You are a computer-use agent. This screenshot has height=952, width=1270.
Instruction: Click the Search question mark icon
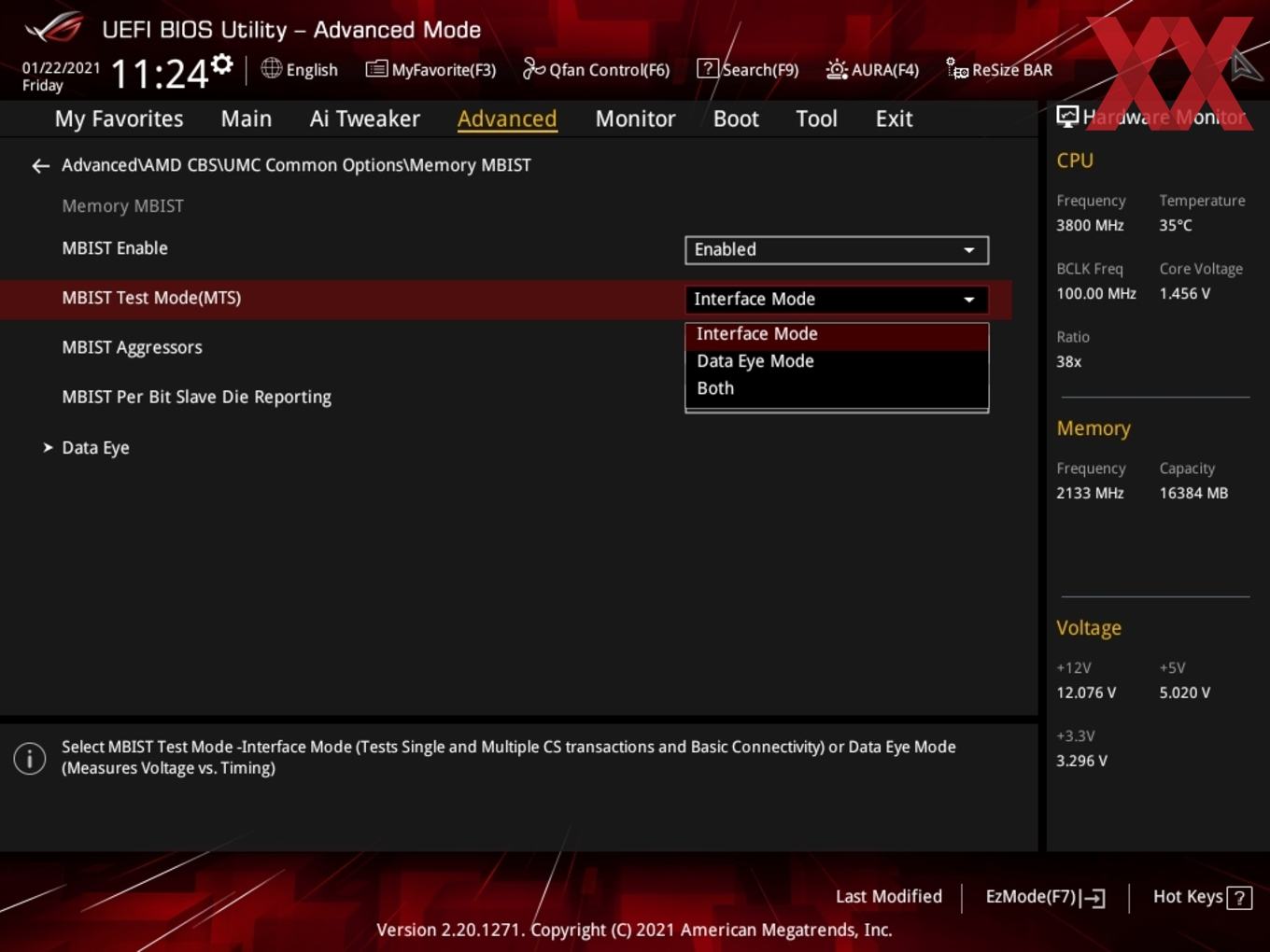coord(708,69)
